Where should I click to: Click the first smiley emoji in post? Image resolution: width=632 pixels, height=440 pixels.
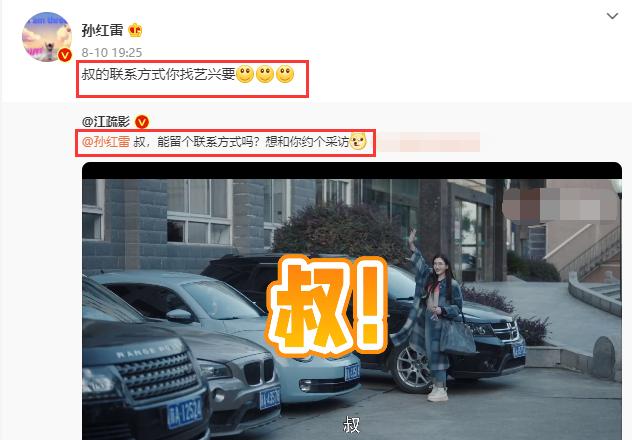tap(245, 74)
